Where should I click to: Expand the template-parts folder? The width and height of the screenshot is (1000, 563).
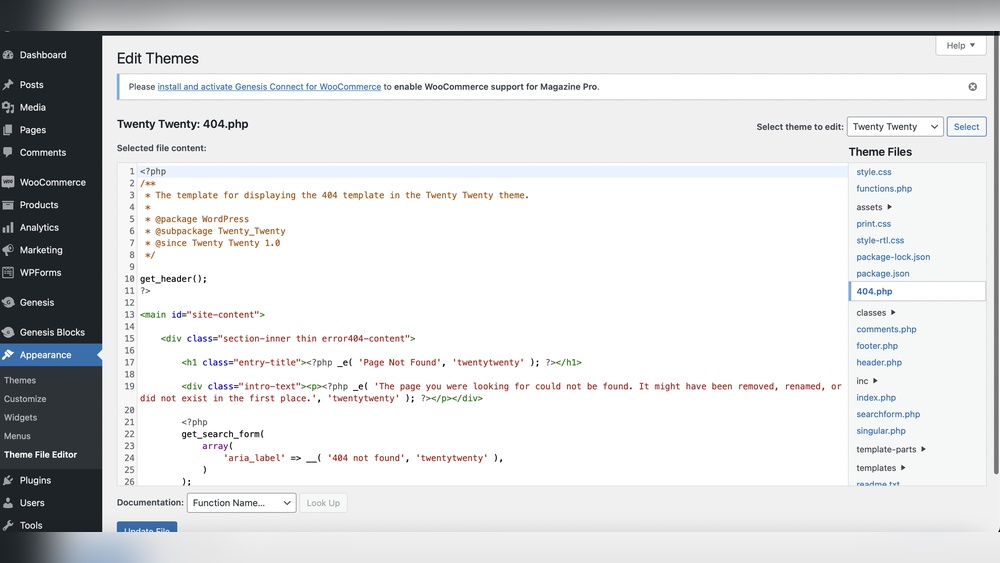coord(891,449)
